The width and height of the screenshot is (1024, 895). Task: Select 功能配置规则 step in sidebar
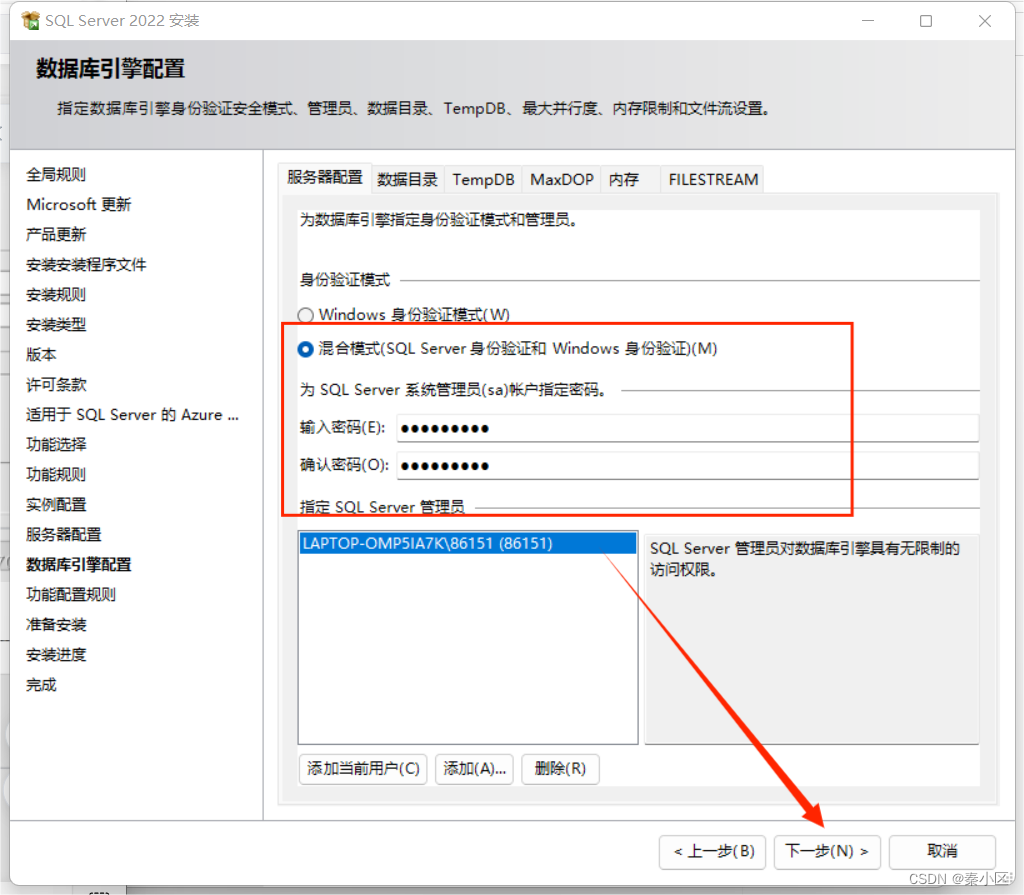[x=71, y=595]
